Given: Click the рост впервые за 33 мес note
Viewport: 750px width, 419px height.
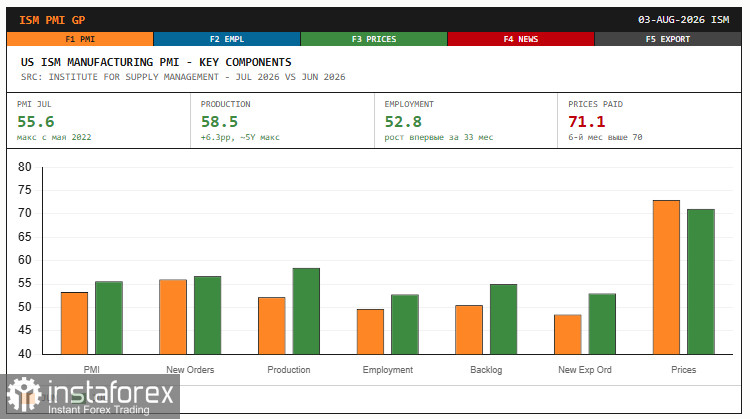Looking at the screenshot, I should (x=439, y=137).
